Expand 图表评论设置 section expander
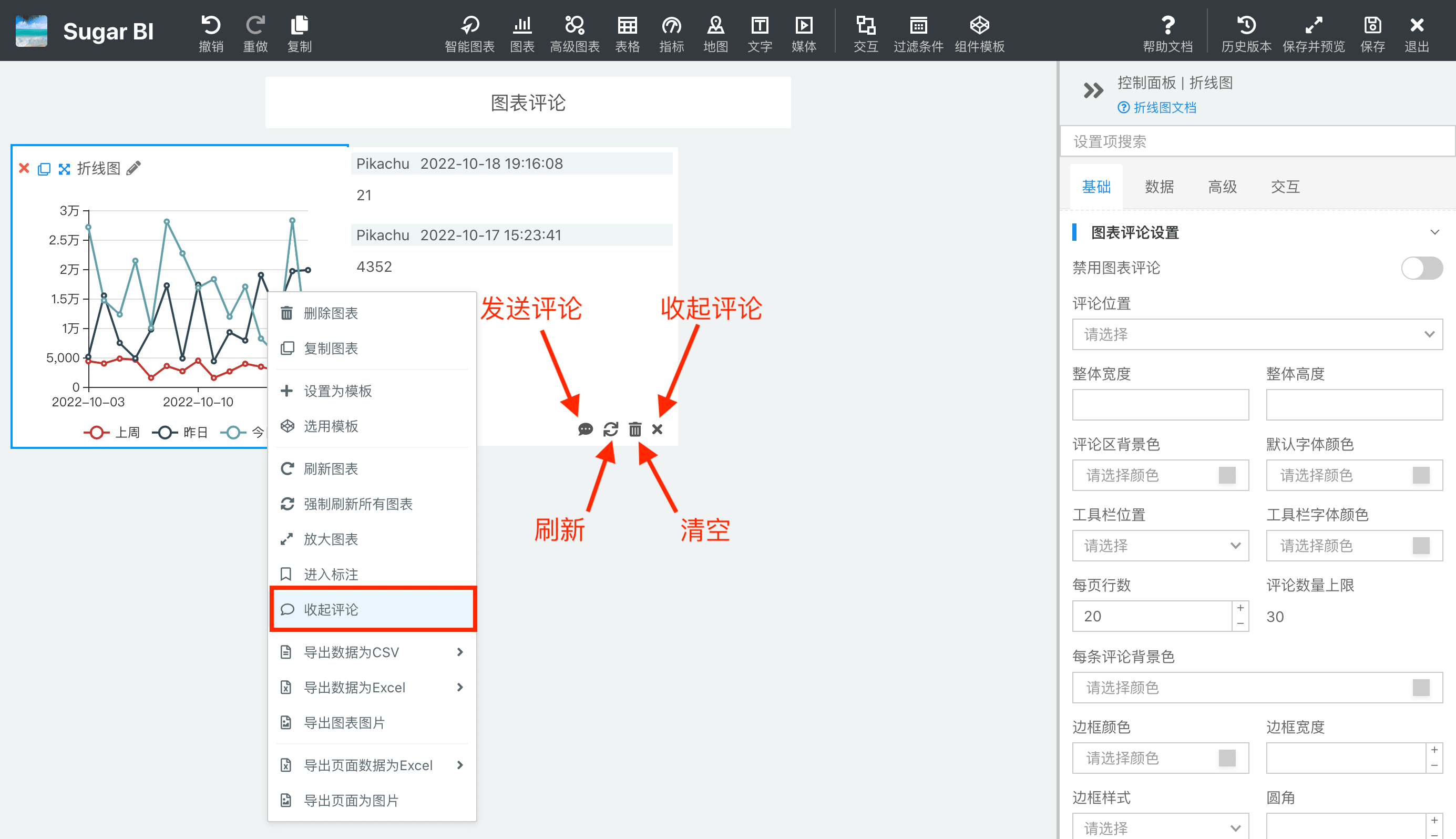 point(1432,232)
